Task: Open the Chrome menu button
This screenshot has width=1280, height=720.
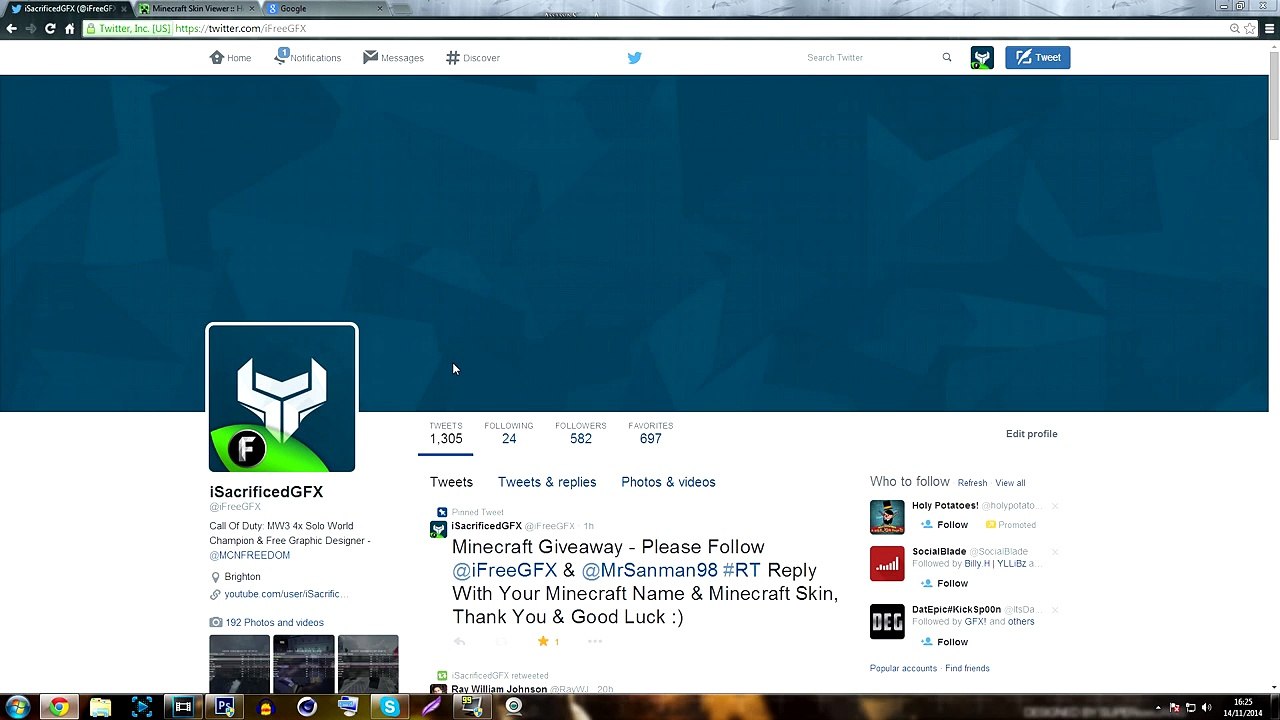Action: [x=1269, y=29]
